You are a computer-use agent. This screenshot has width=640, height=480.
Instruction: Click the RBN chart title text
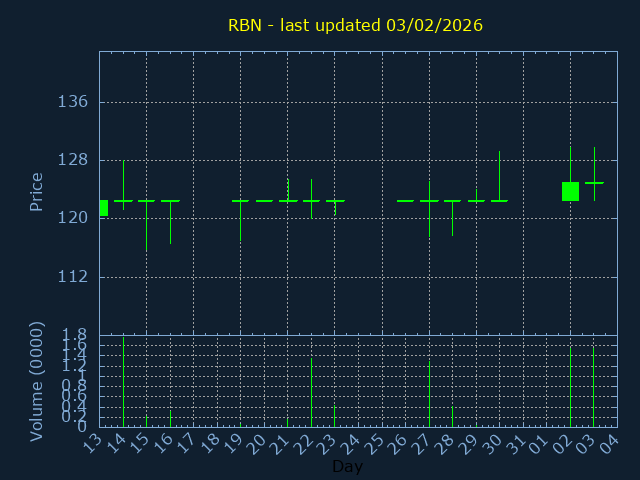tap(355, 25)
